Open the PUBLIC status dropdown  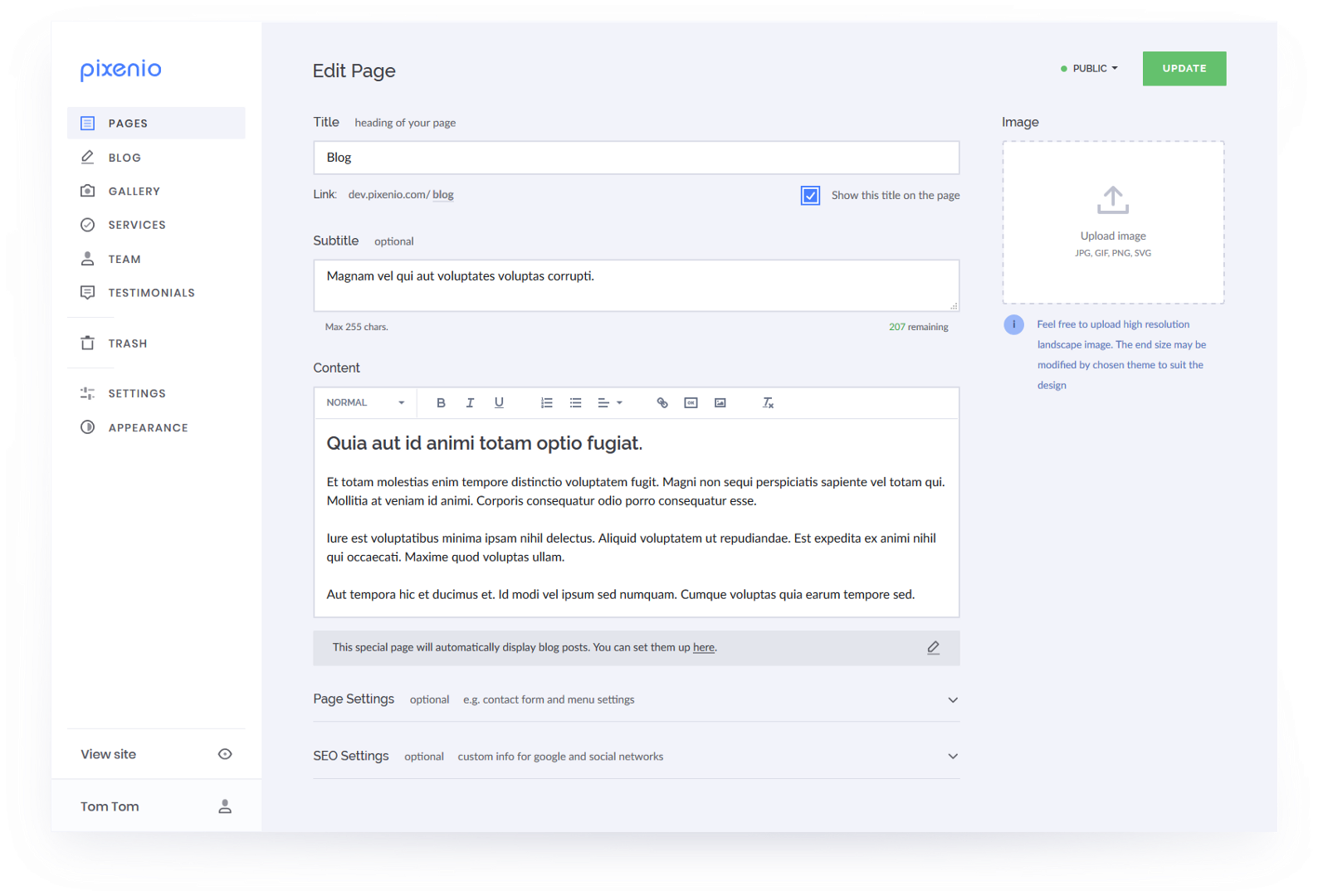tap(1089, 69)
